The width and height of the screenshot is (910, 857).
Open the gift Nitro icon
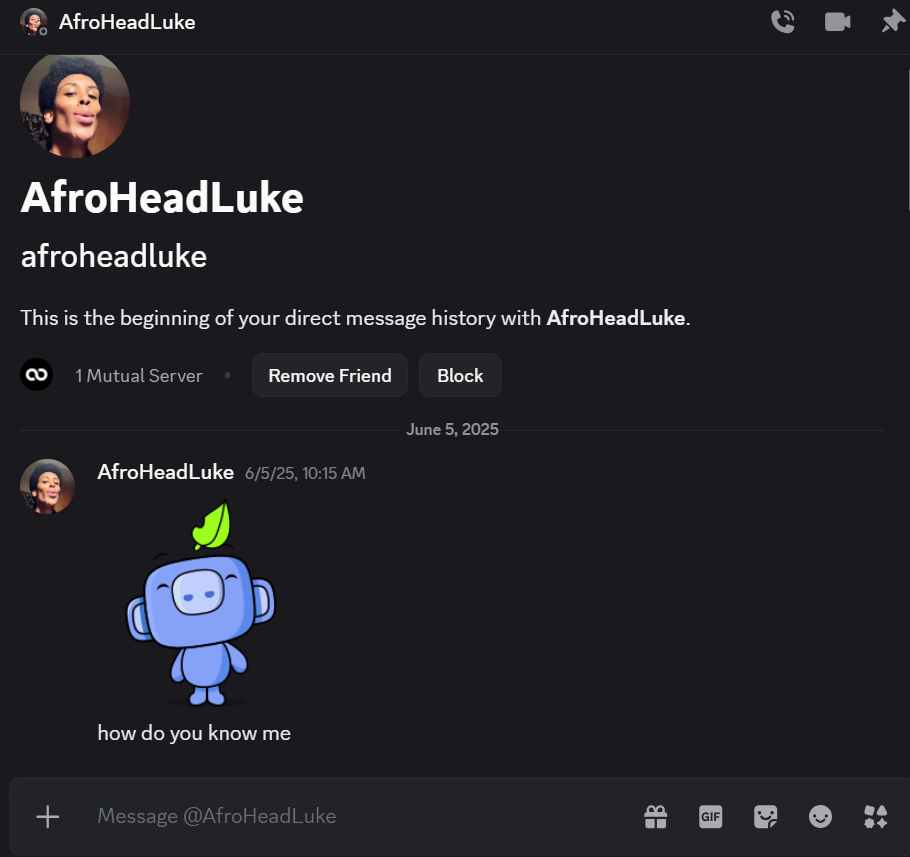[x=656, y=816]
